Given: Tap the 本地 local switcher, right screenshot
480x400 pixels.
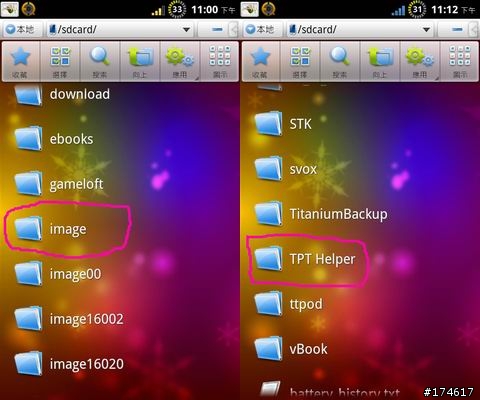Looking at the screenshot, I should [262, 30].
